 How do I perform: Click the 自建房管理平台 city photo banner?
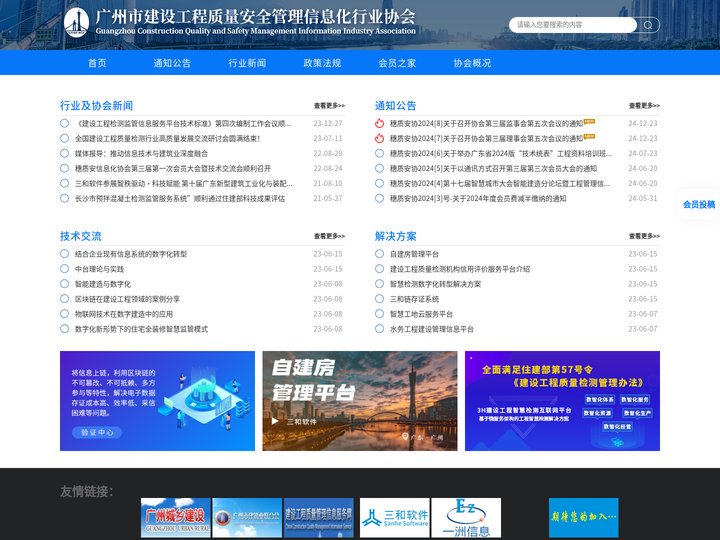pyautogui.click(x=360, y=401)
